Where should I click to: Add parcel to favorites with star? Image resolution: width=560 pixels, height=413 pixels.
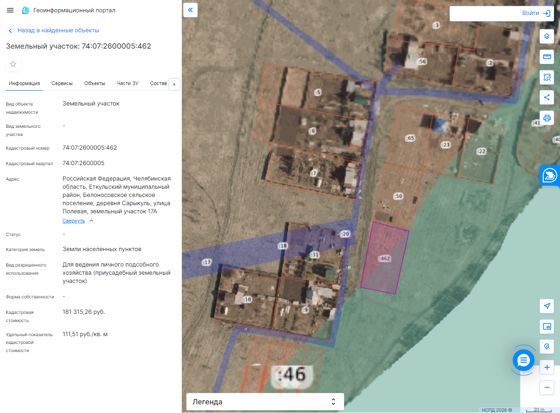(13, 64)
